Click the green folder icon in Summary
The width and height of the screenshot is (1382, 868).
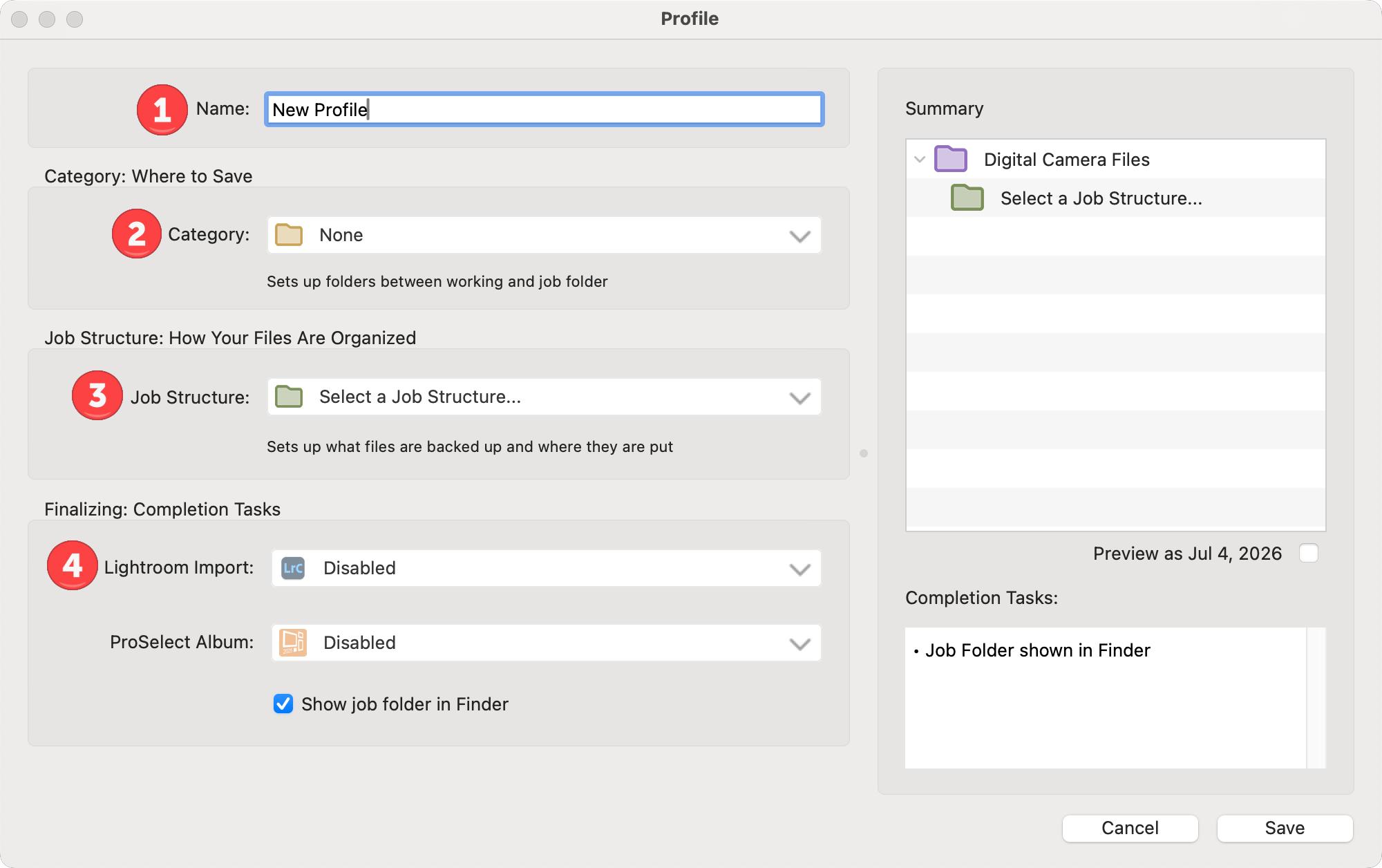(967, 198)
